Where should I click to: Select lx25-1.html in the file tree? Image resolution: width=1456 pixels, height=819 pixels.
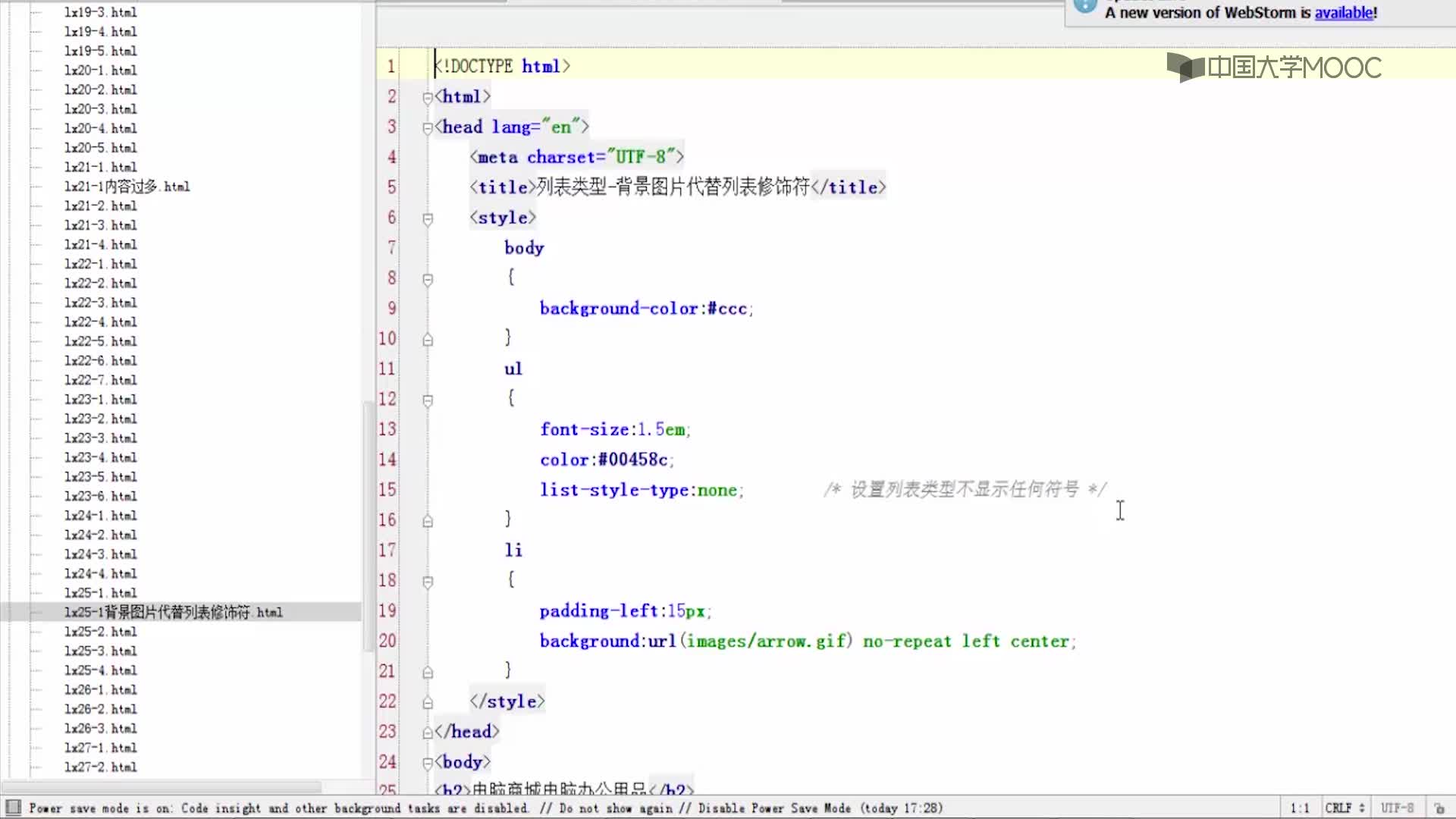100,593
